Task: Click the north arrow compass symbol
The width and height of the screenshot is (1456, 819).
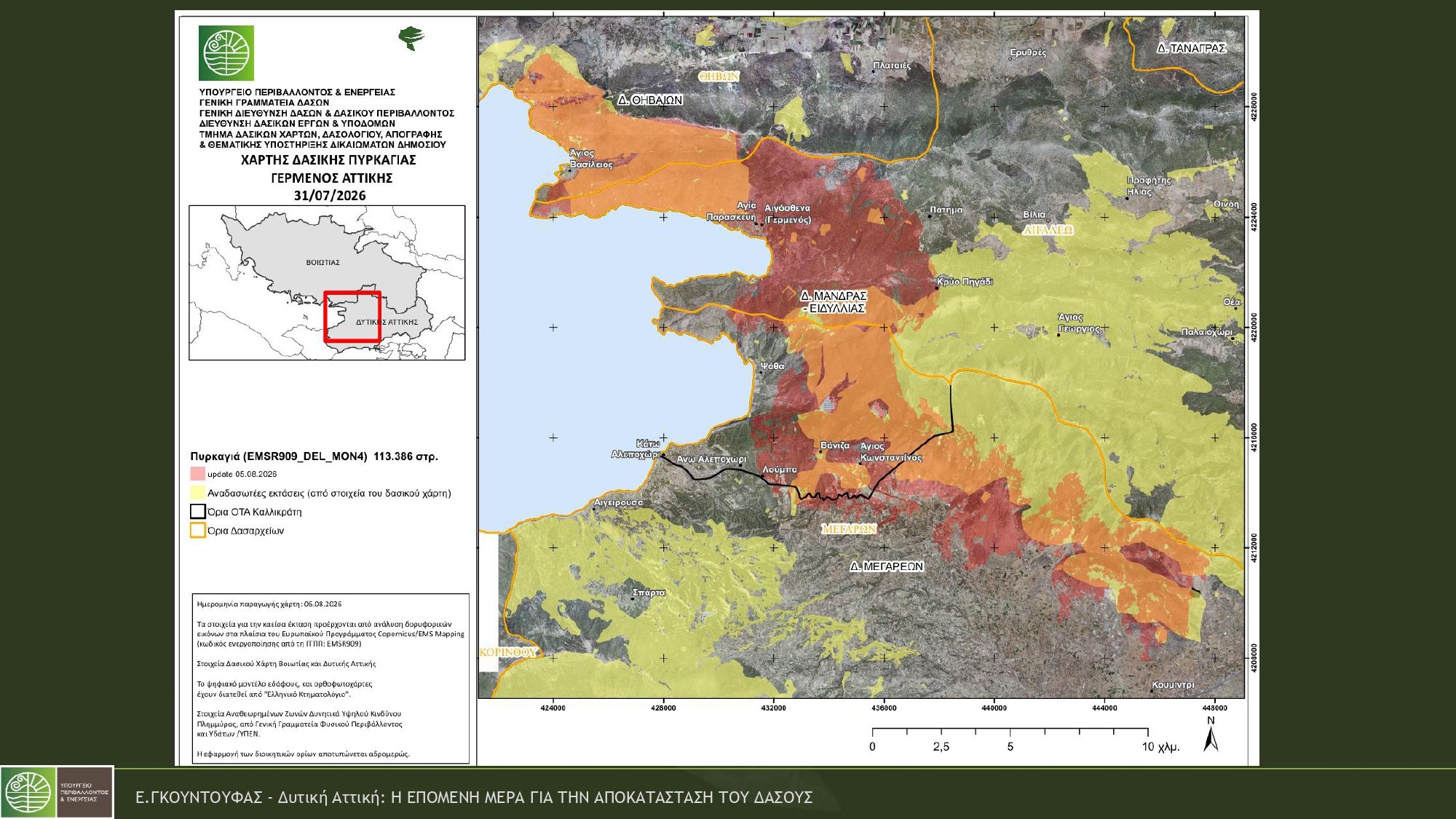Action: [x=1211, y=735]
